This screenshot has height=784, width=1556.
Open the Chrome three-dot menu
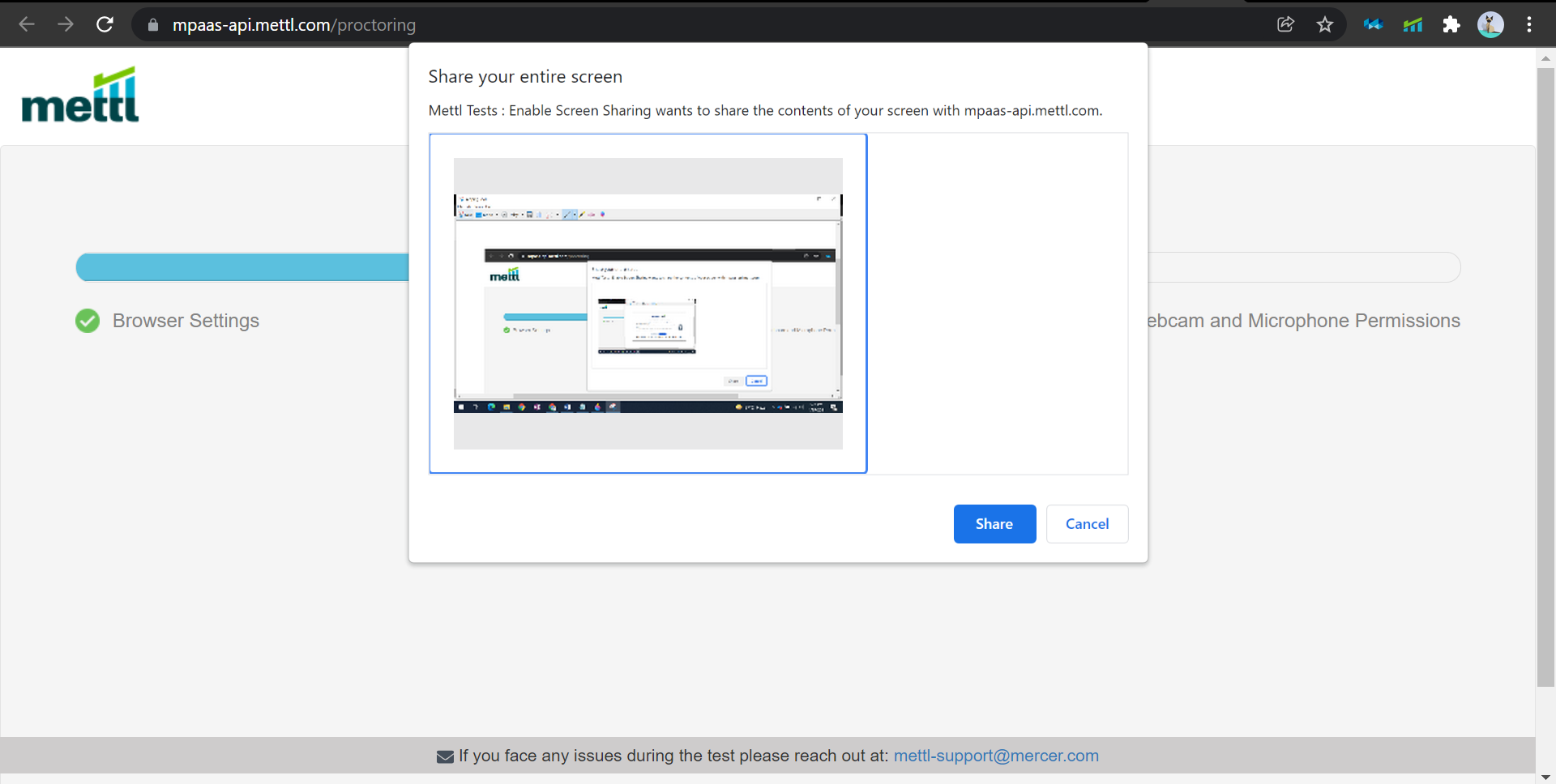pyautogui.click(x=1529, y=24)
